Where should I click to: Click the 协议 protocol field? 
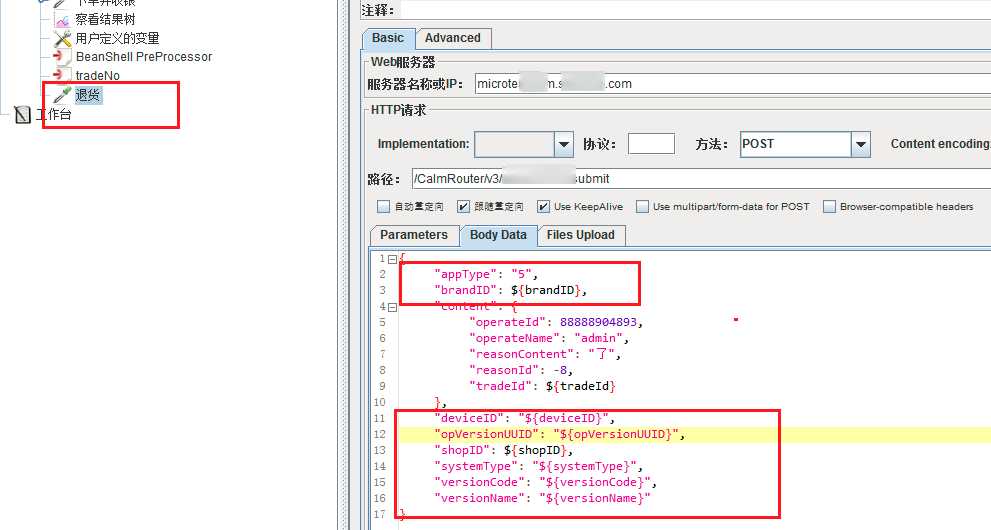click(x=651, y=144)
